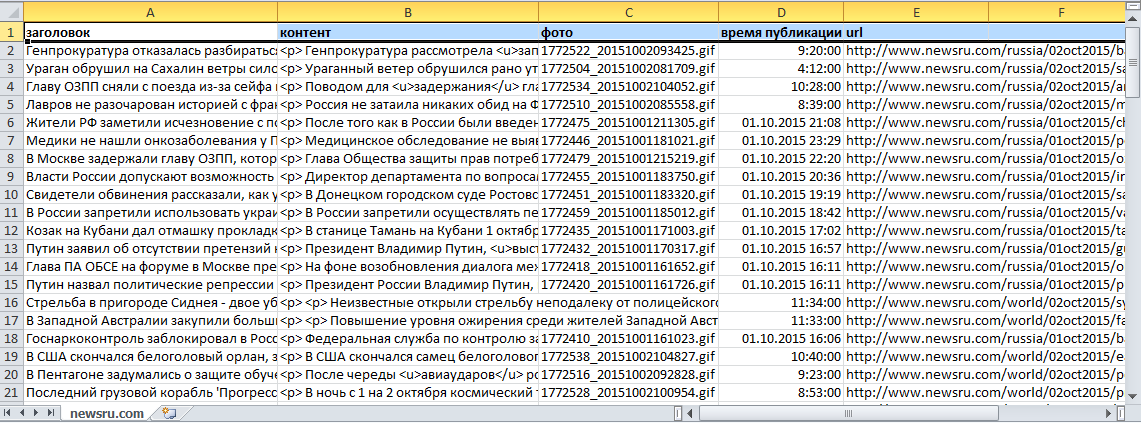This screenshot has width=1141, height=423.
Task: Select content cell starting 'Ураганный ветер'
Action: click(408, 68)
